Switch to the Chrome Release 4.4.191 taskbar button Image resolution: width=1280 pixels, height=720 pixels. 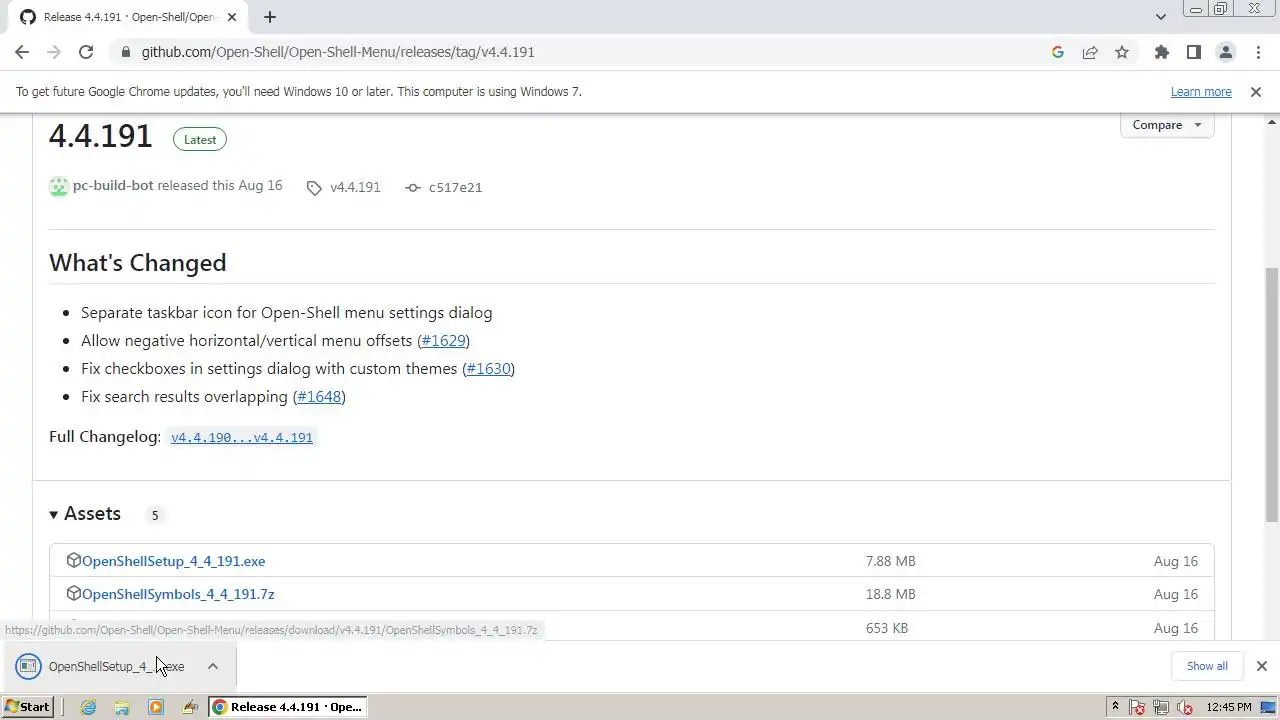tap(288, 707)
